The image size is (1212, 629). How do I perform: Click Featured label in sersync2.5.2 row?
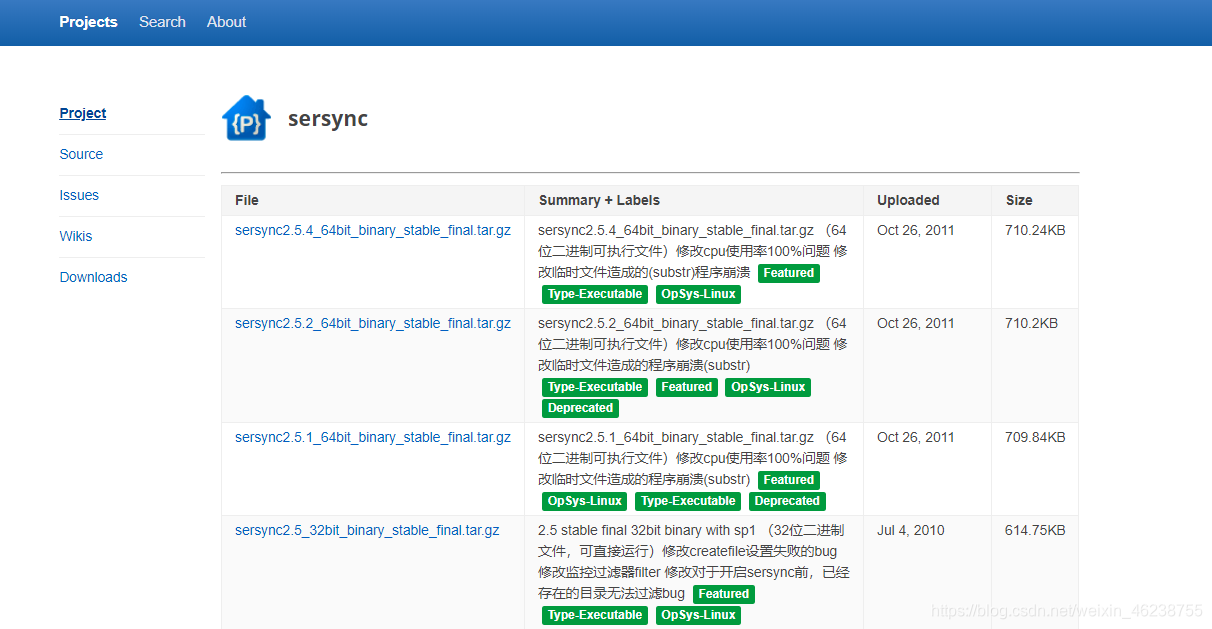[687, 387]
